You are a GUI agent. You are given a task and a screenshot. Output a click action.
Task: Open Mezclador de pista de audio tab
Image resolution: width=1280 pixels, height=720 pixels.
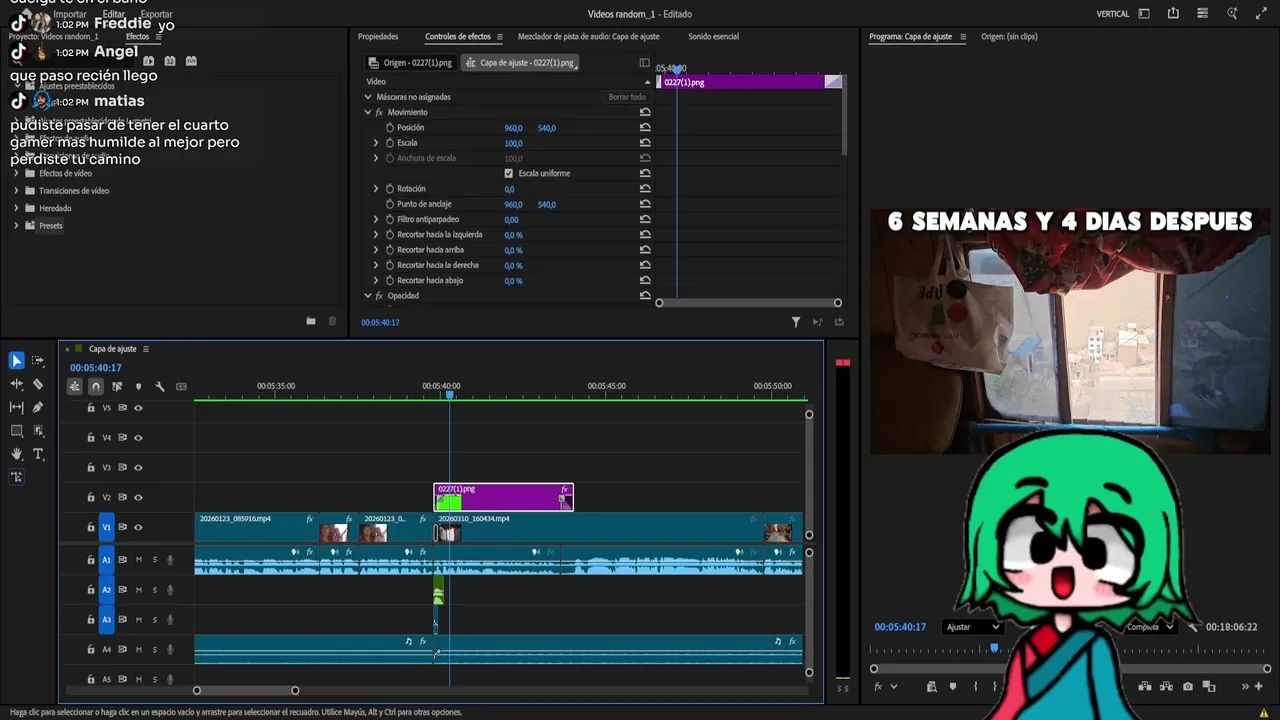tap(588, 37)
